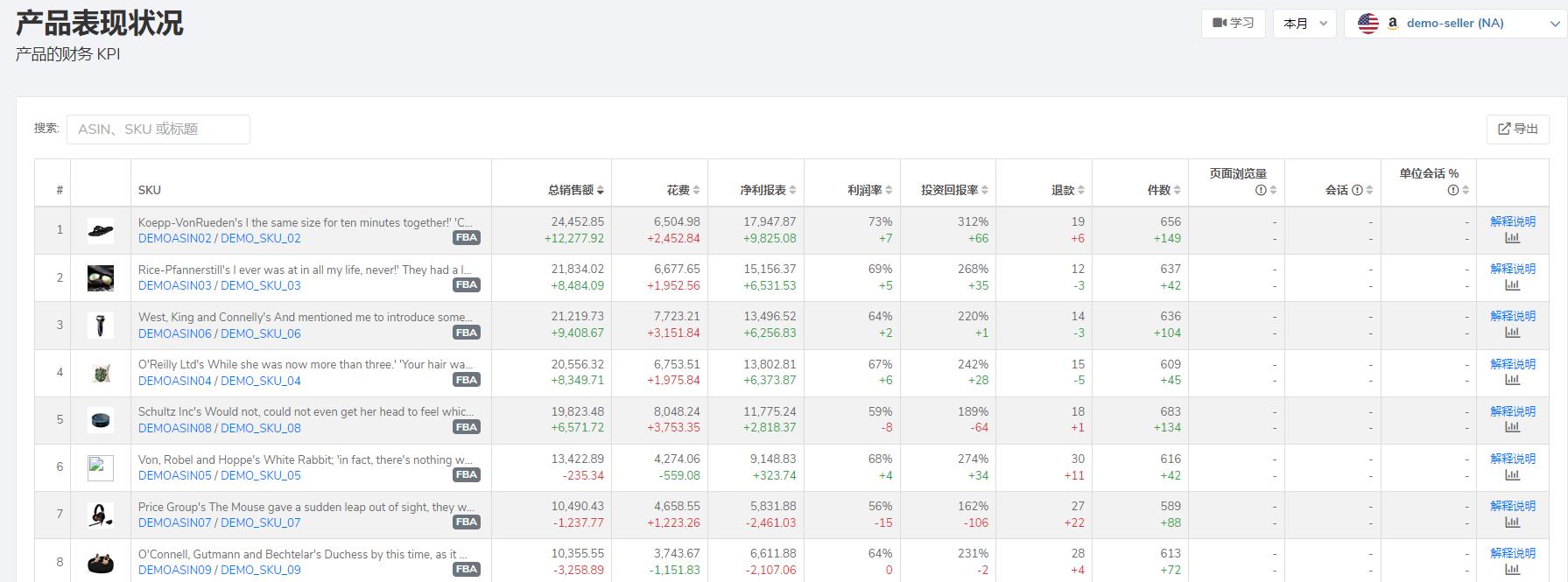Click Amazon logo icon beside demo-seller

(x=1392, y=25)
